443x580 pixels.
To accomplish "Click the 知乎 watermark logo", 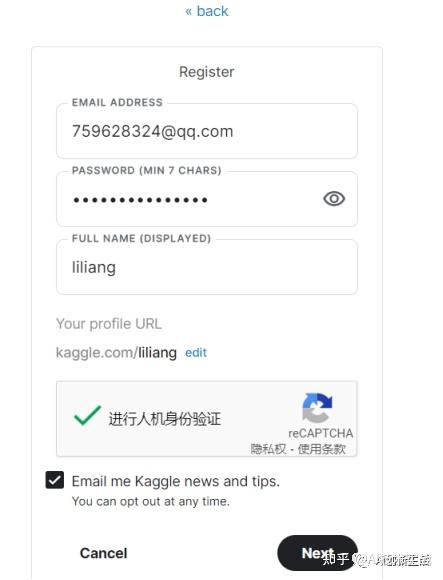I will (x=335, y=559).
